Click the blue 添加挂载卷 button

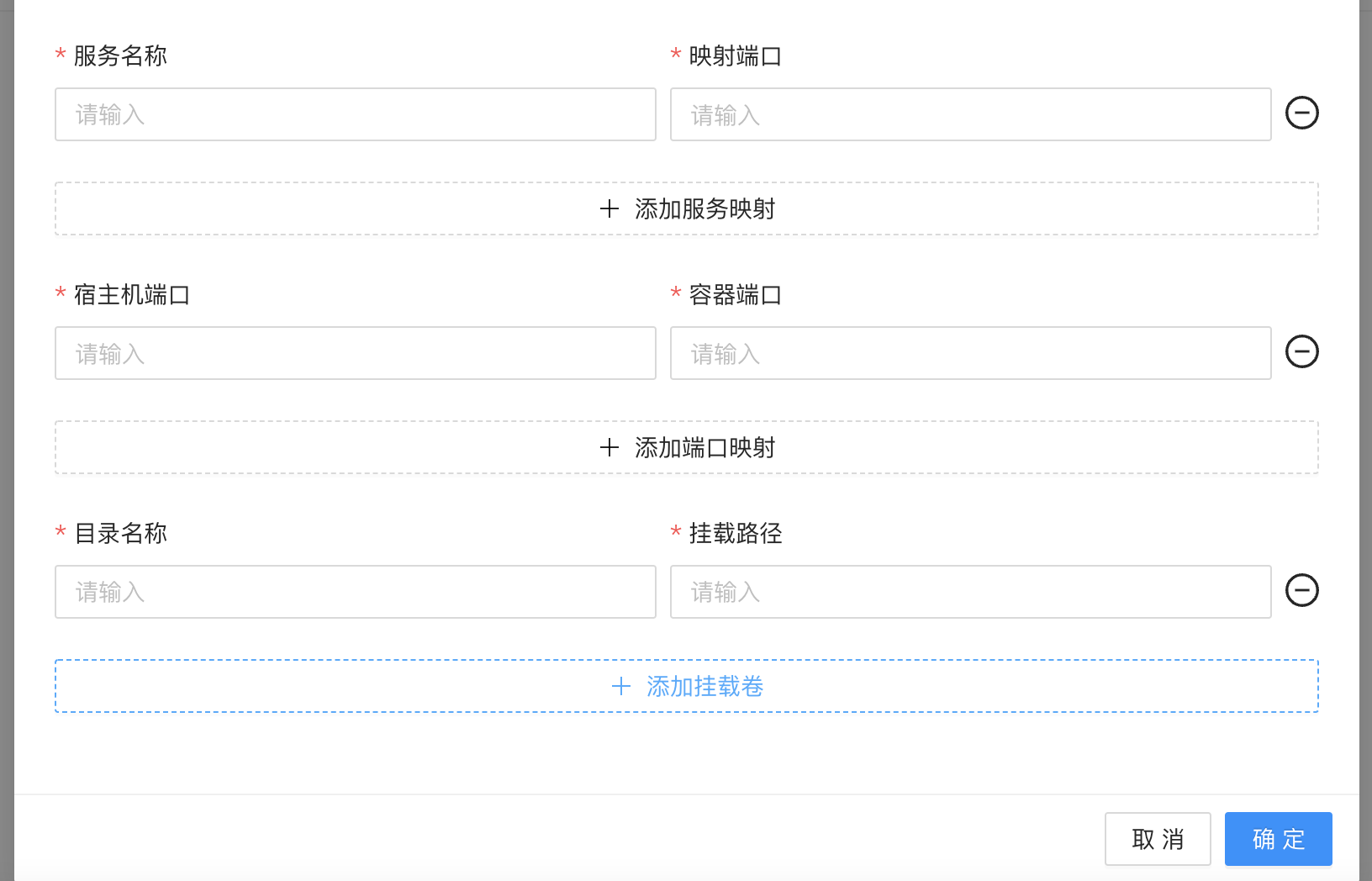(686, 686)
